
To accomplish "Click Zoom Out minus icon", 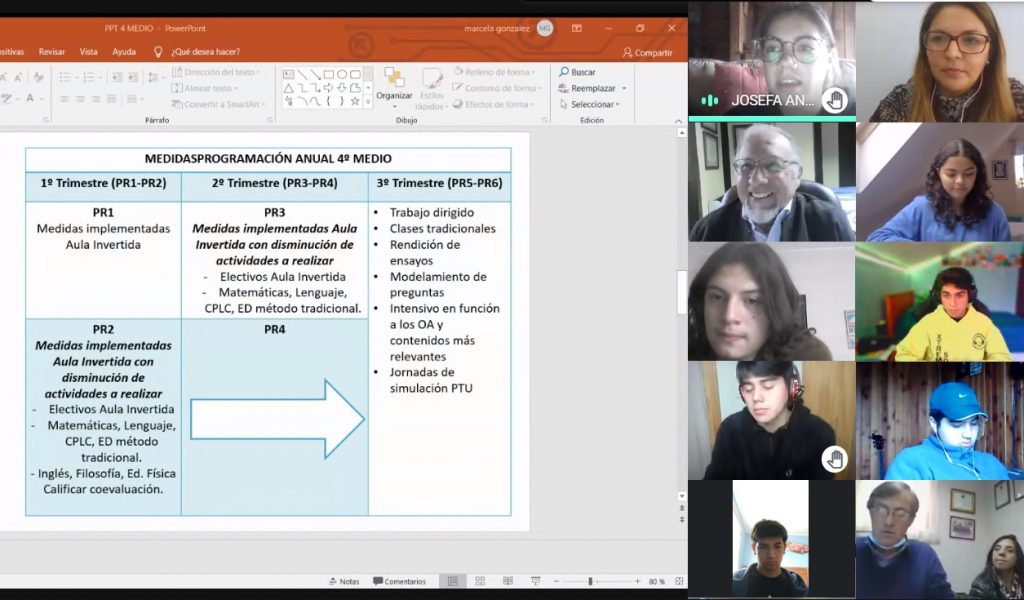I will click(556, 581).
